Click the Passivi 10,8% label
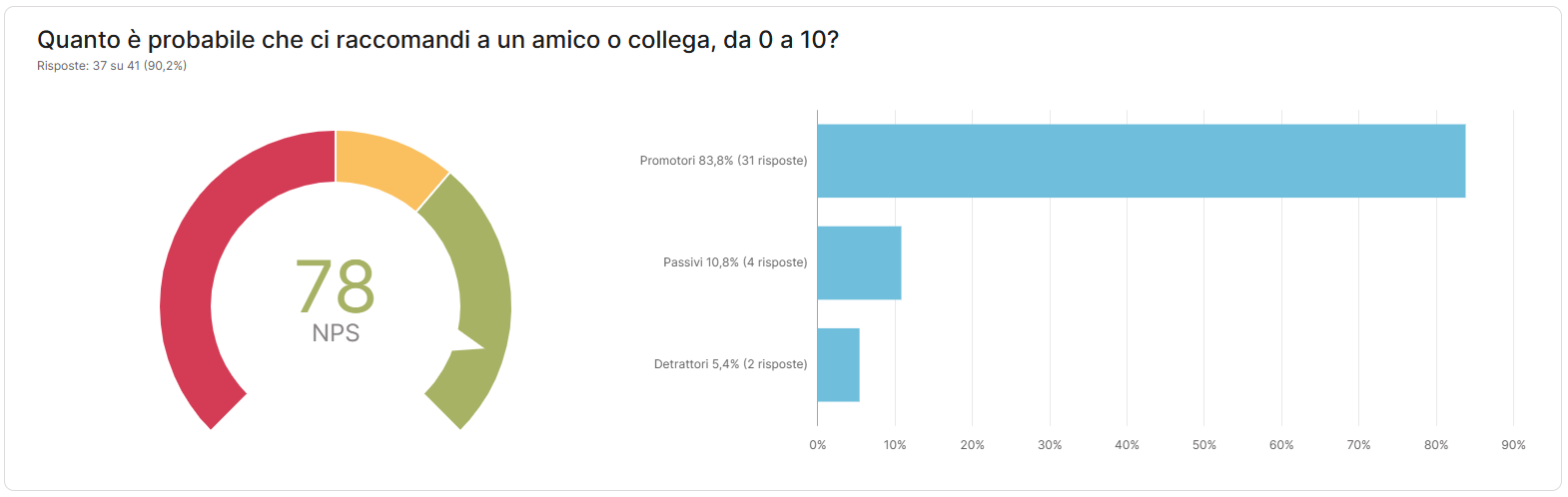Viewport: 1568px width, 497px height. click(x=735, y=262)
